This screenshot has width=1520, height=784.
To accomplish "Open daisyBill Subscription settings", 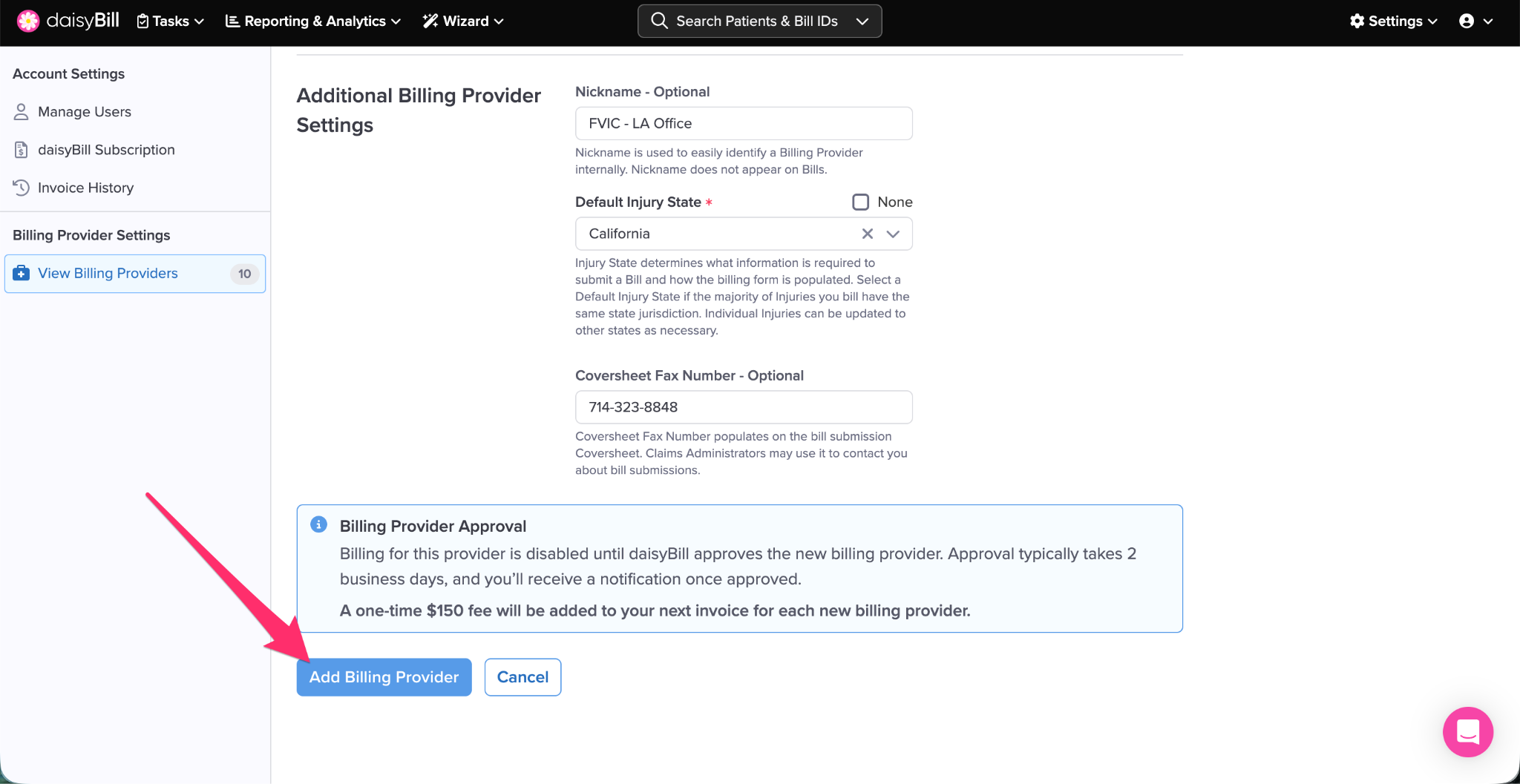I will click(106, 150).
